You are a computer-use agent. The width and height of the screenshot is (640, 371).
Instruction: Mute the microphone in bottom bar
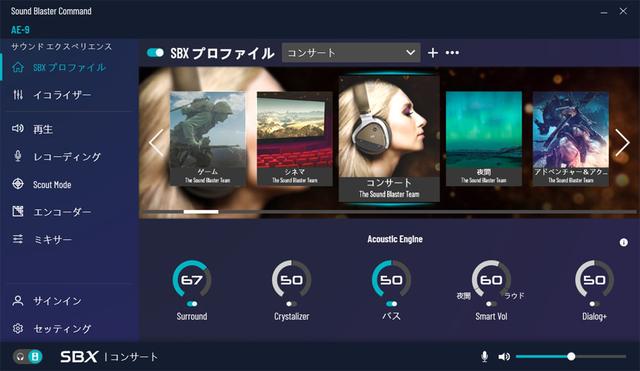pos(484,357)
